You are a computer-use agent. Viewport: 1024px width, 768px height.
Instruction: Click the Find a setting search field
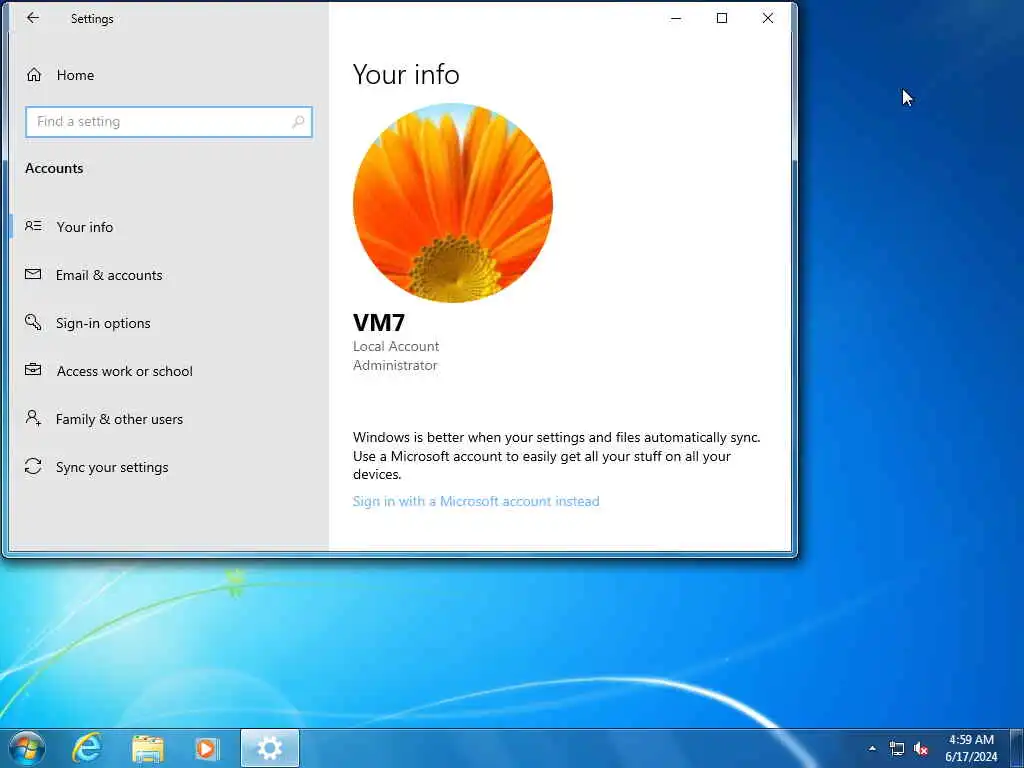168,121
